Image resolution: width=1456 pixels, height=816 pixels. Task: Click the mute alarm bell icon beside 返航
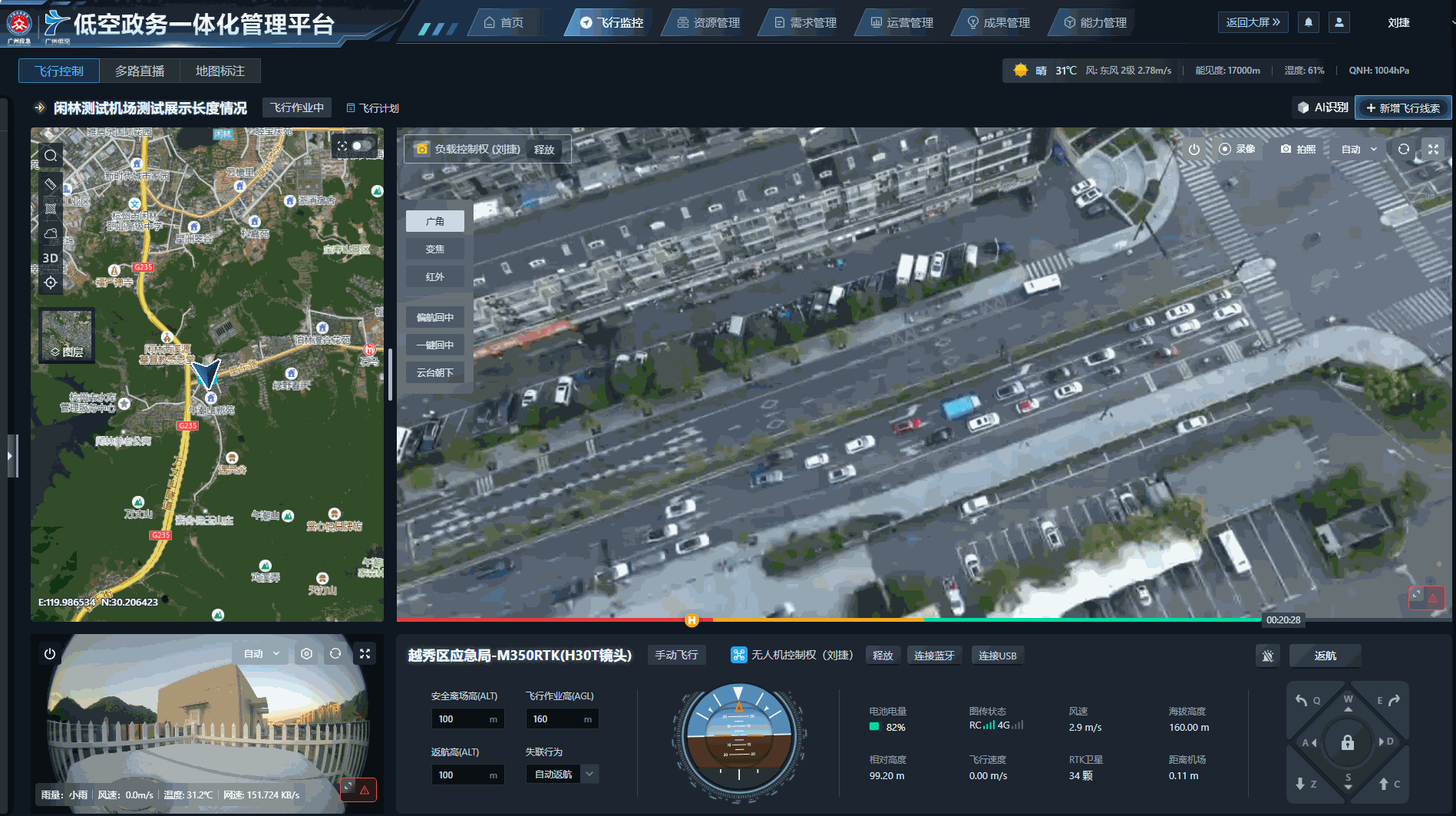pos(1268,656)
